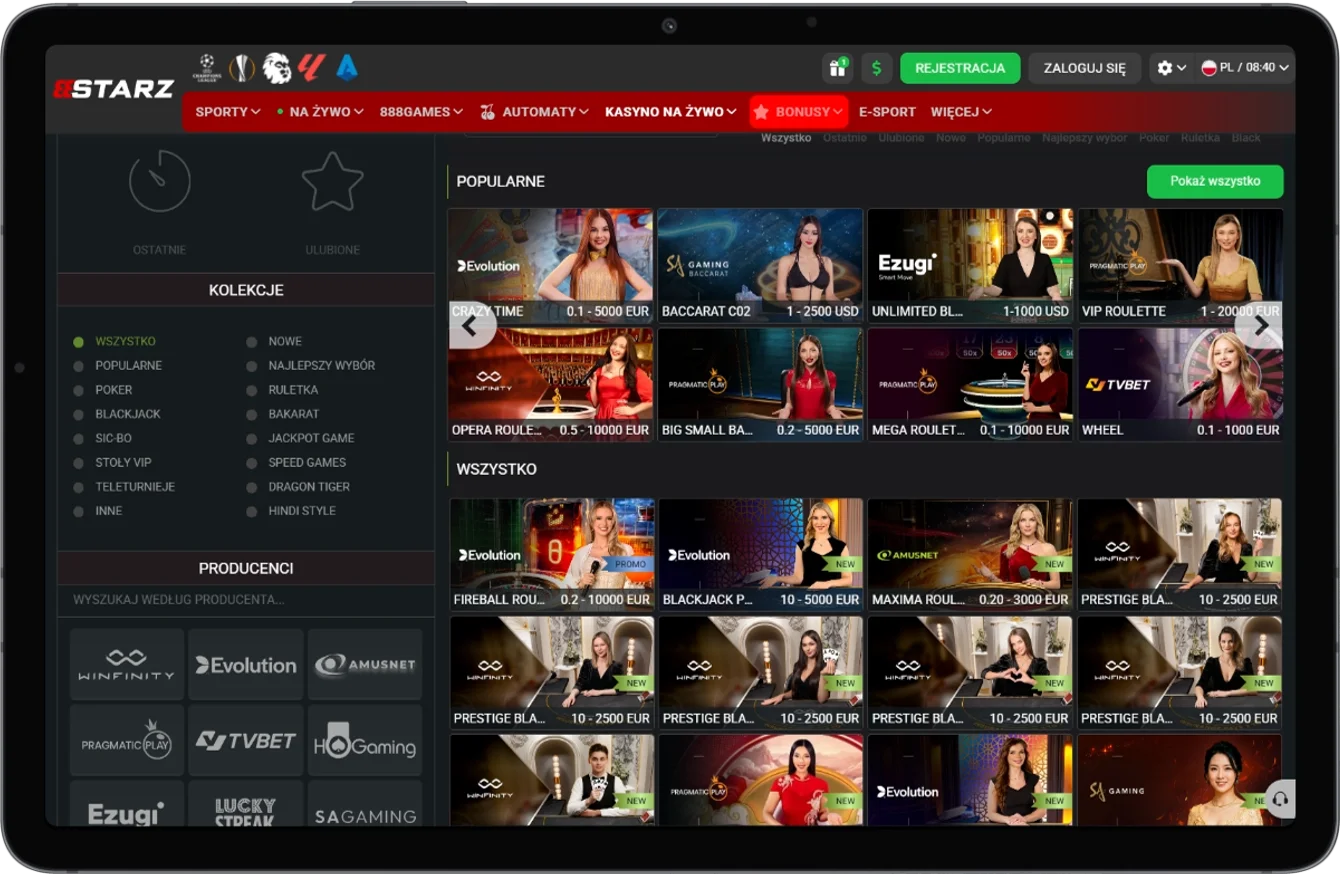Screen dimensions: 1340x874
Task: Click the carousel left arrow
Action: coord(472,325)
